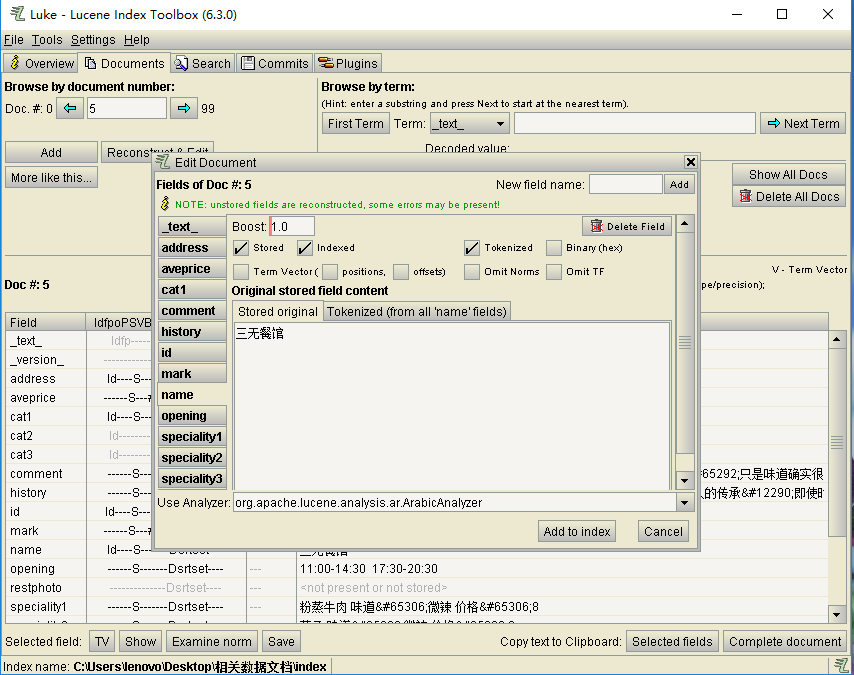The width and height of the screenshot is (854, 675).
Task: Select the _text_ field tab
Action: (192, 226)
